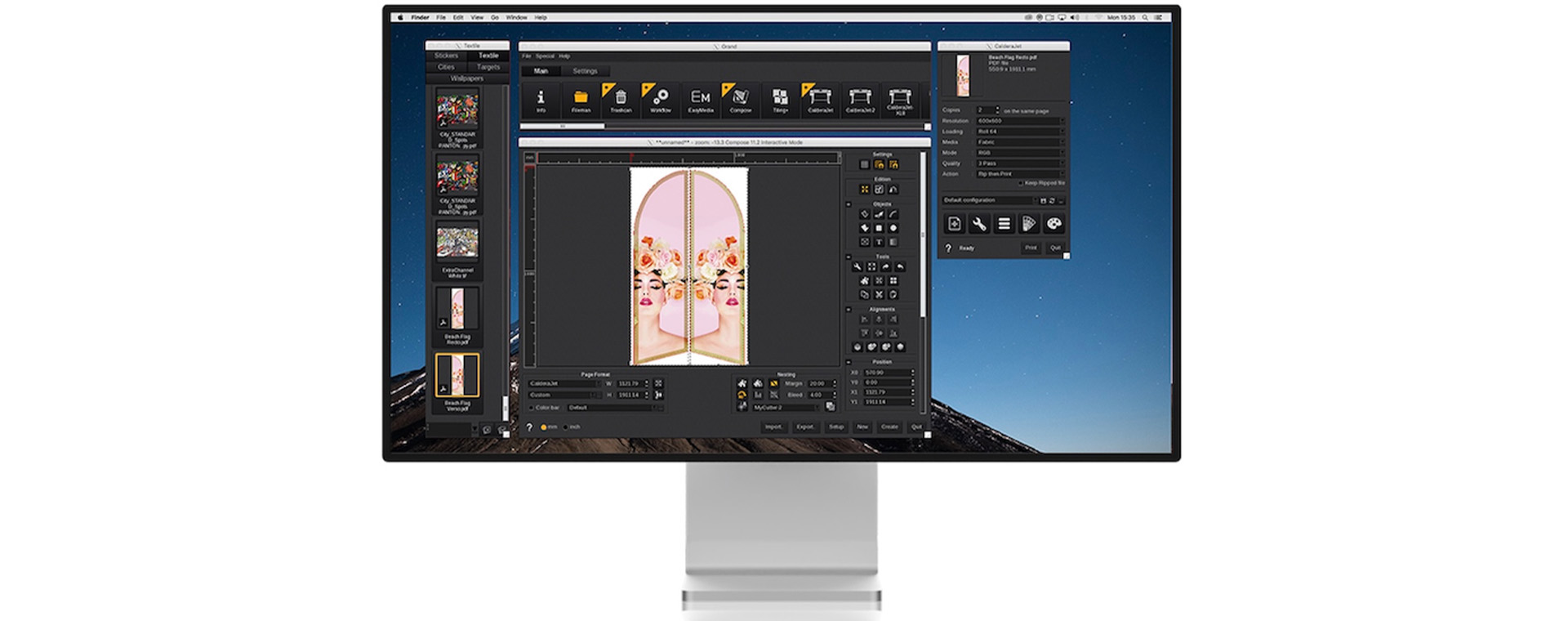Screen dimensions: 1568x621
Task: Toggle the yellow nesting mode icon
Action: click(773, 383)
